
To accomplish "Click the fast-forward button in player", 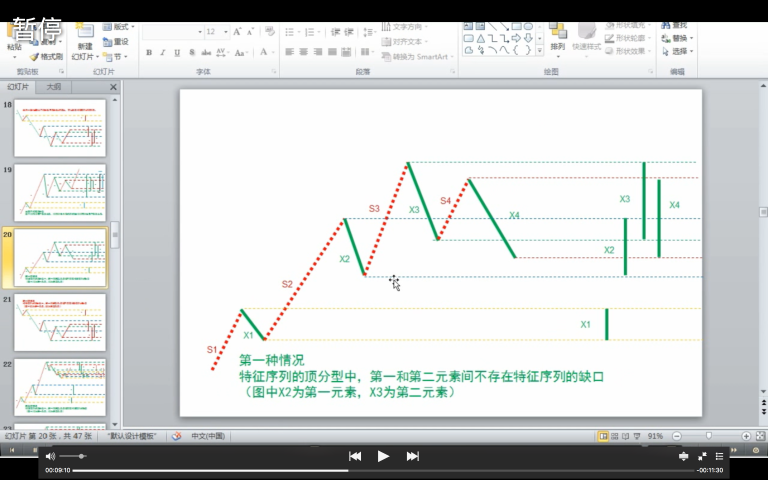I will pos(412,456).
